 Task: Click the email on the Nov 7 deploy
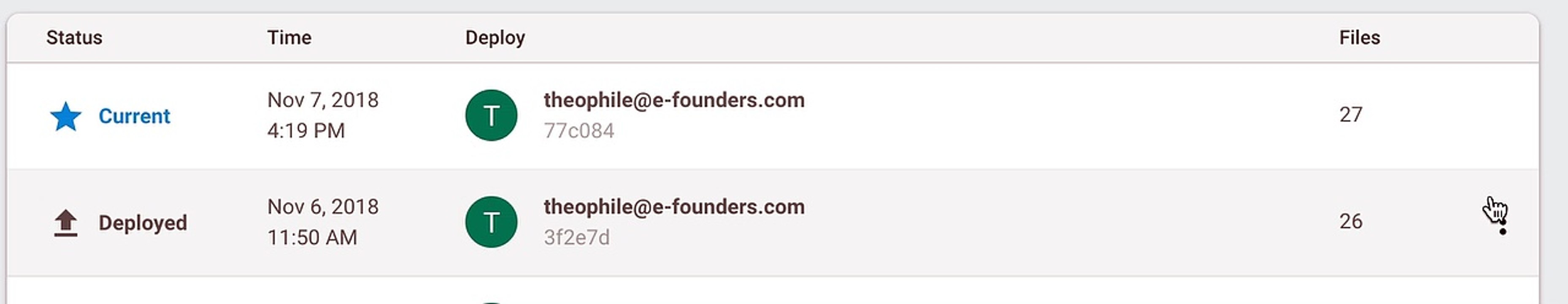point(674,100)
